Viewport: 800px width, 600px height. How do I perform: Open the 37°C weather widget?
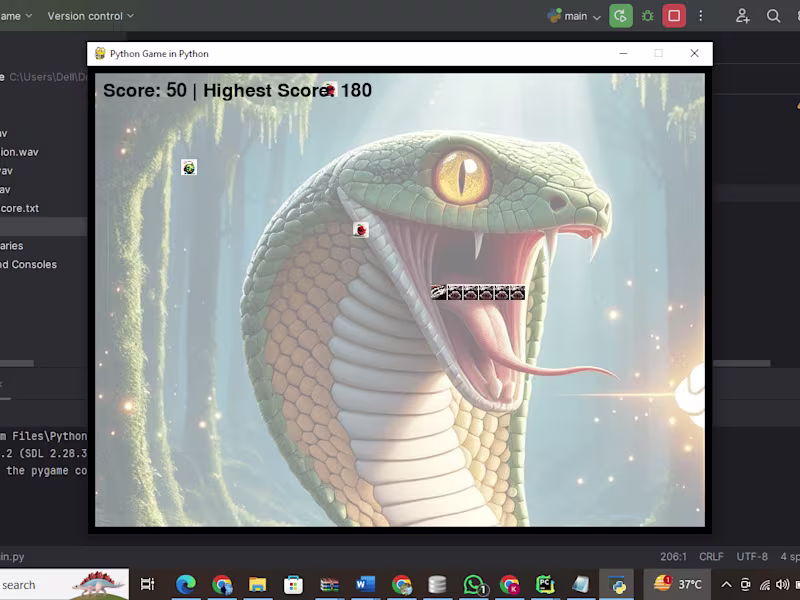[678, 584]
